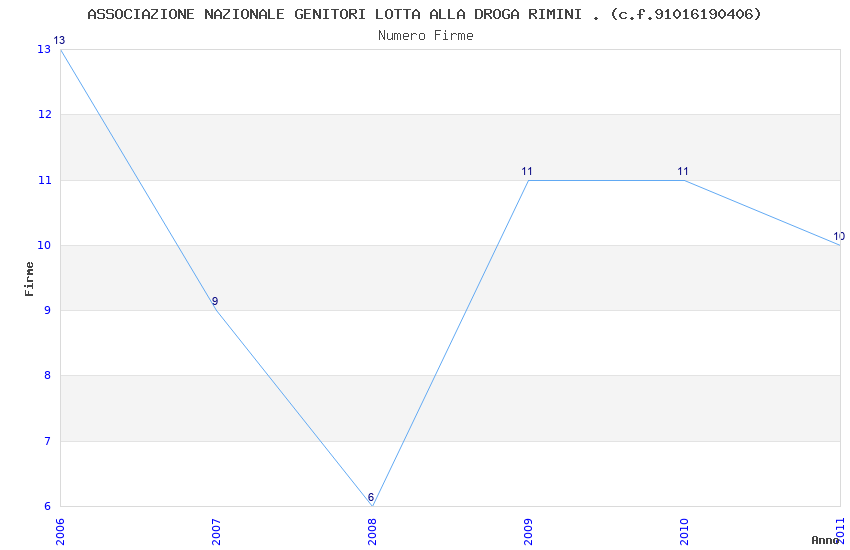Select the 2007 data point labeled 9
Image resolution: width=850 pixels, height=550 pixels.
pos(216,310)
